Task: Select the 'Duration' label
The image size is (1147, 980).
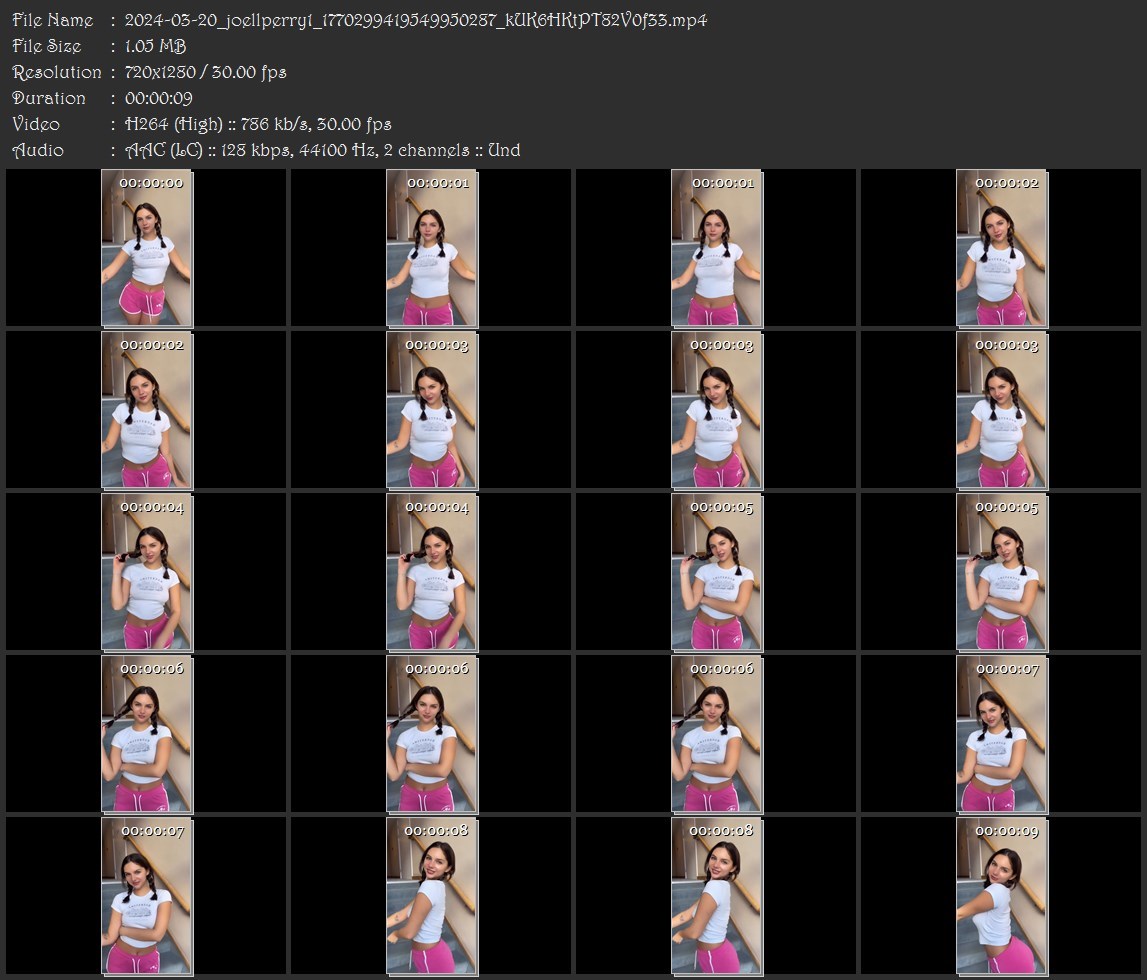Action: pos(49,98)
